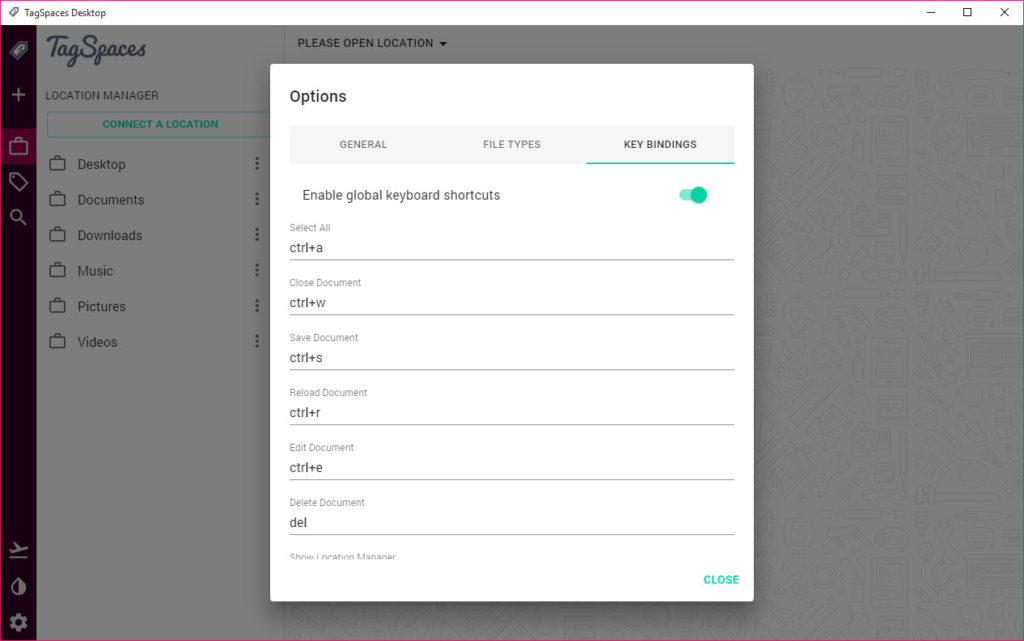Open the Tag Library tag icon

click(18, 181)
